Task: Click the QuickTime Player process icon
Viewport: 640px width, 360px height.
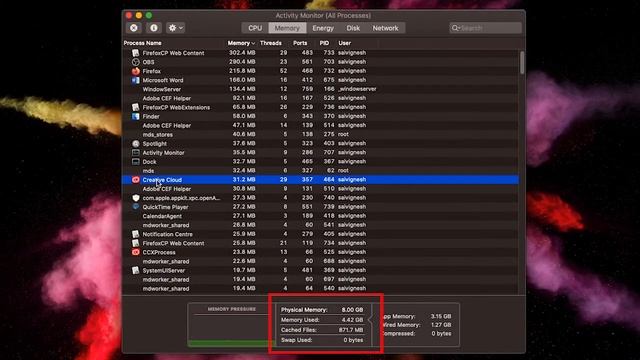Action: 136,207
